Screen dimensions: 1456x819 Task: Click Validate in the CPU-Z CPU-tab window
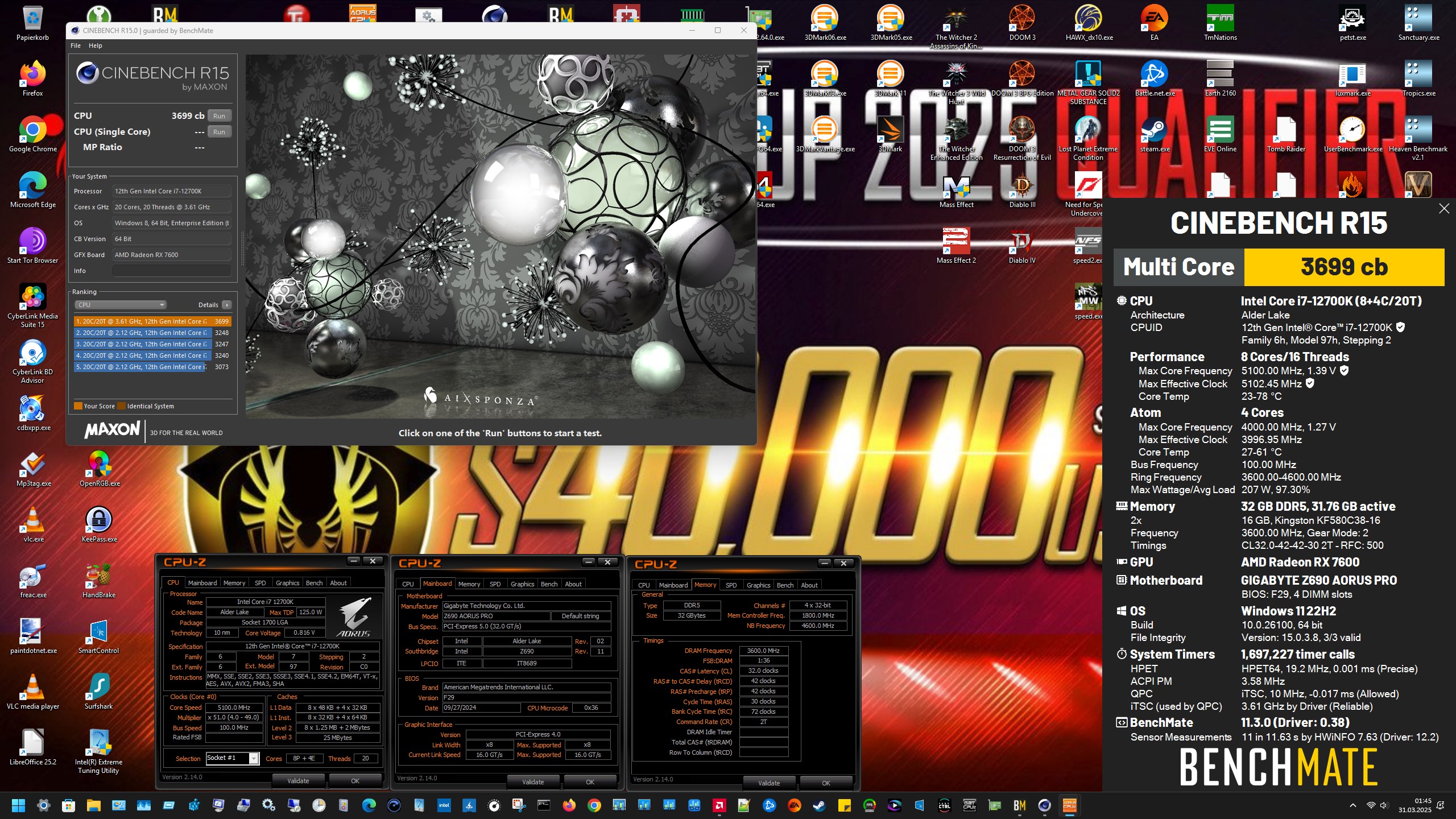tap(298, 781)
